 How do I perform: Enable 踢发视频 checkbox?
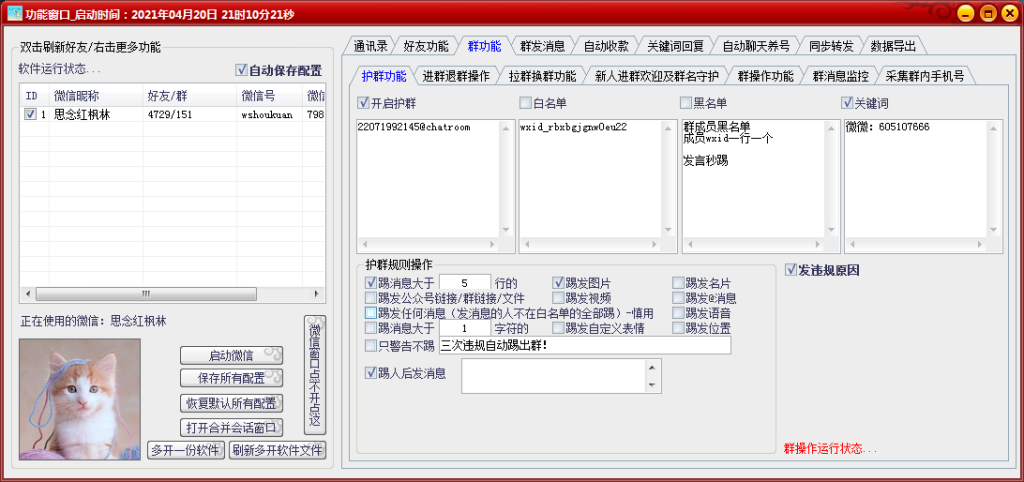[559, 298]
